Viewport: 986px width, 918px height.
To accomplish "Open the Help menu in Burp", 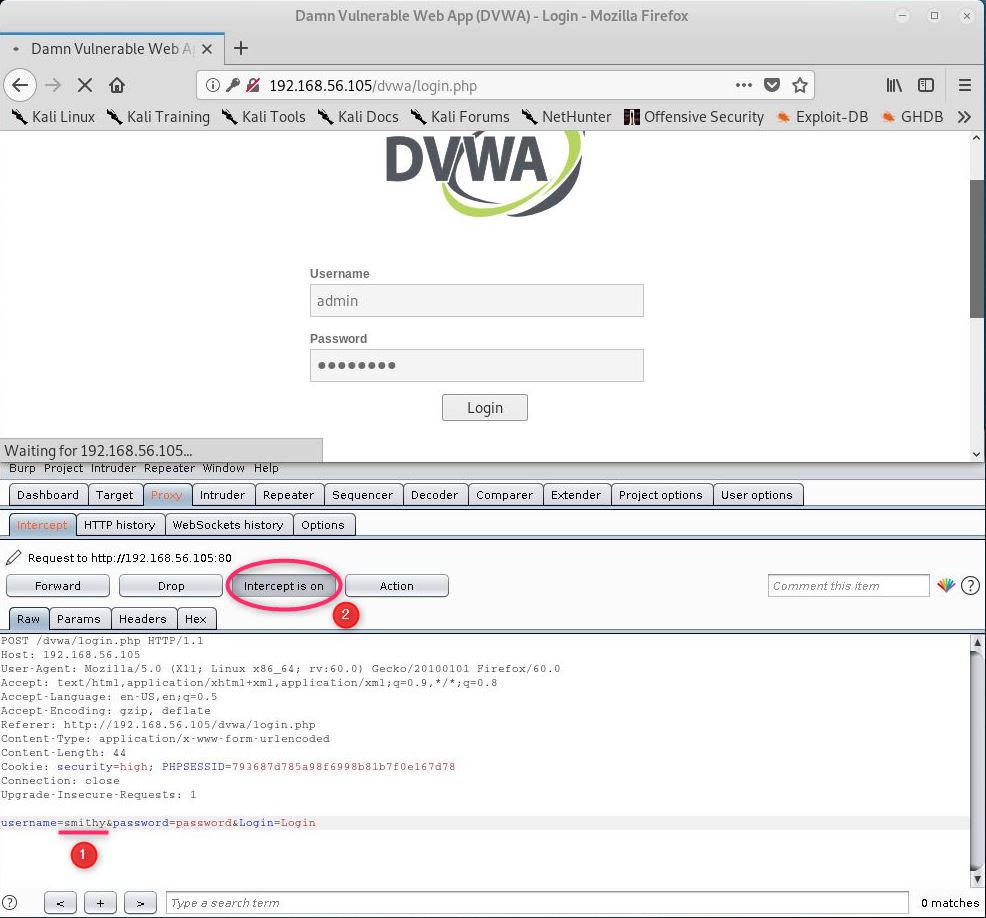I will [x=266, y=468].
